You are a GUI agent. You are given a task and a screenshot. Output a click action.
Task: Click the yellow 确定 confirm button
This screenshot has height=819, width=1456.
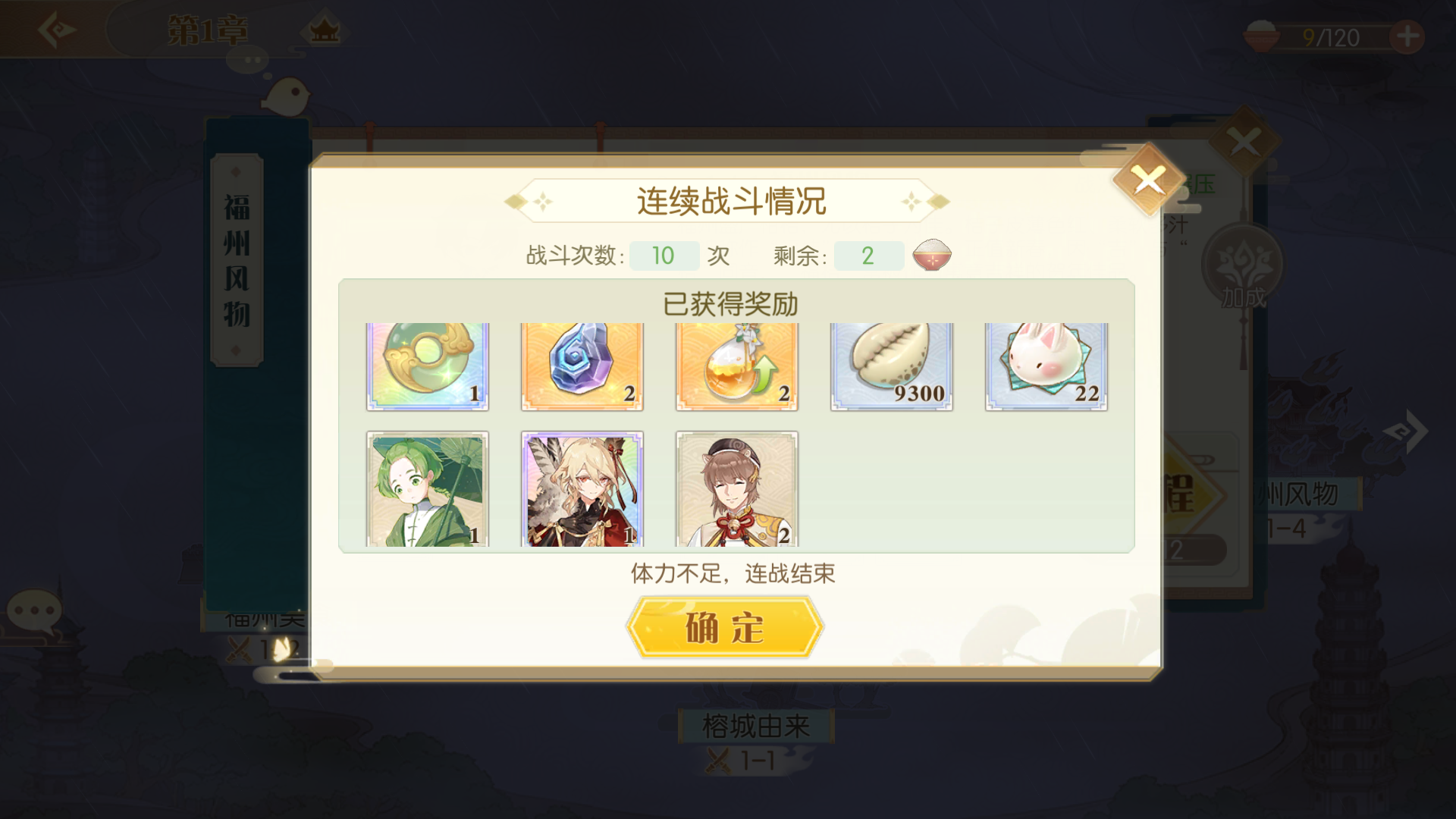click(724, 627)
